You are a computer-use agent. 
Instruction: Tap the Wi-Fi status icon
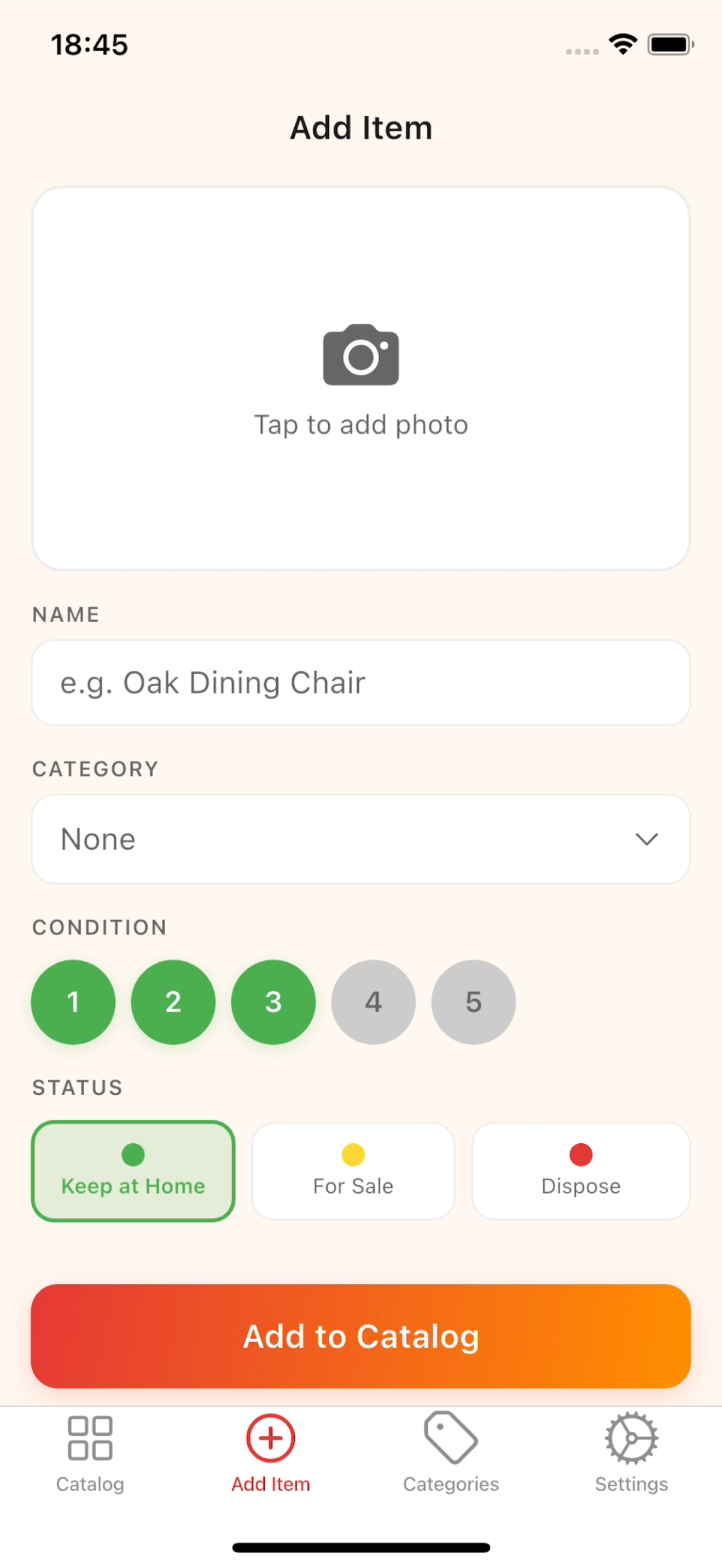tap(622, 44)
